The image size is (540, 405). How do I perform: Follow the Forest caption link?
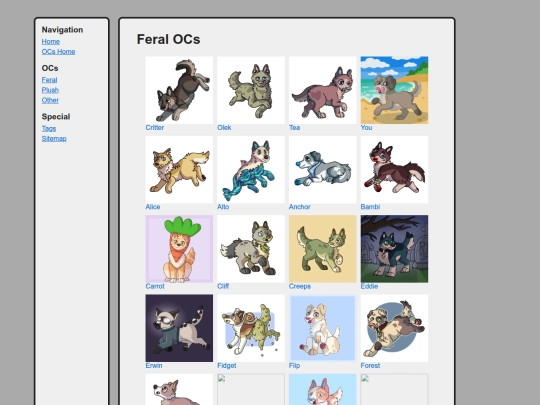(370, 365)
